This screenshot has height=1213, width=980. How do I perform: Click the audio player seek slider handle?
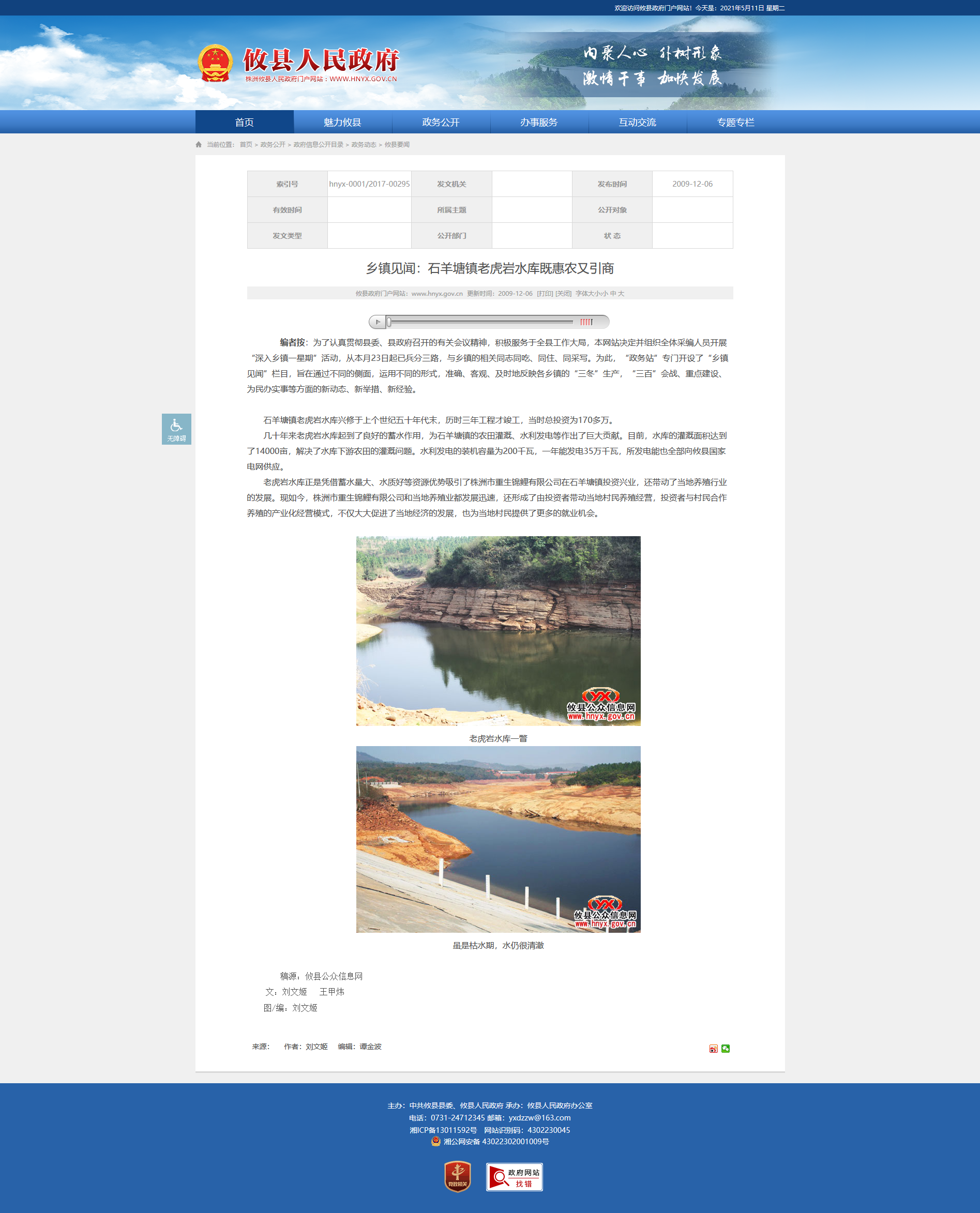(389, 322)
